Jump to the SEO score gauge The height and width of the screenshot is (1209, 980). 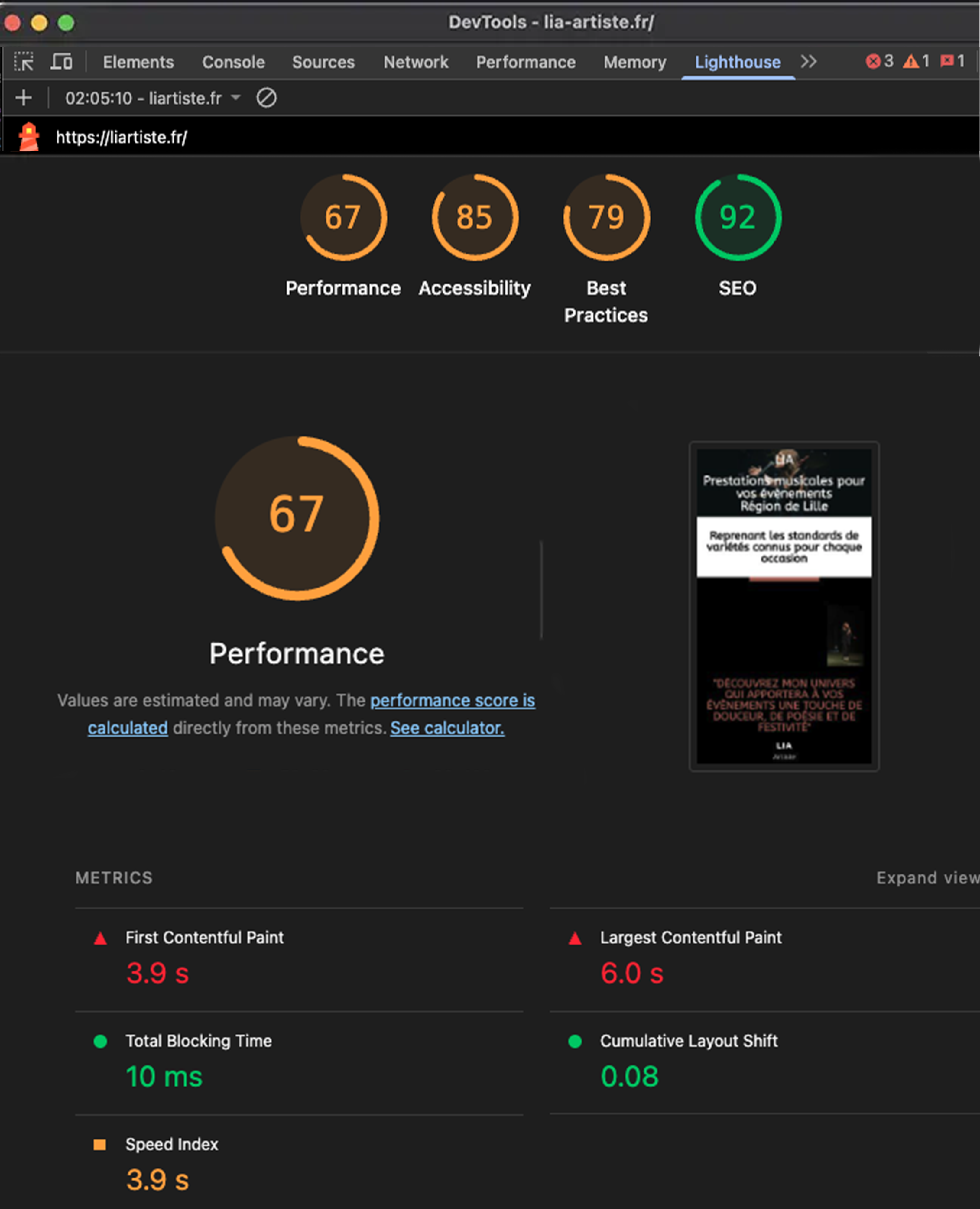click(x=737, y=218)
